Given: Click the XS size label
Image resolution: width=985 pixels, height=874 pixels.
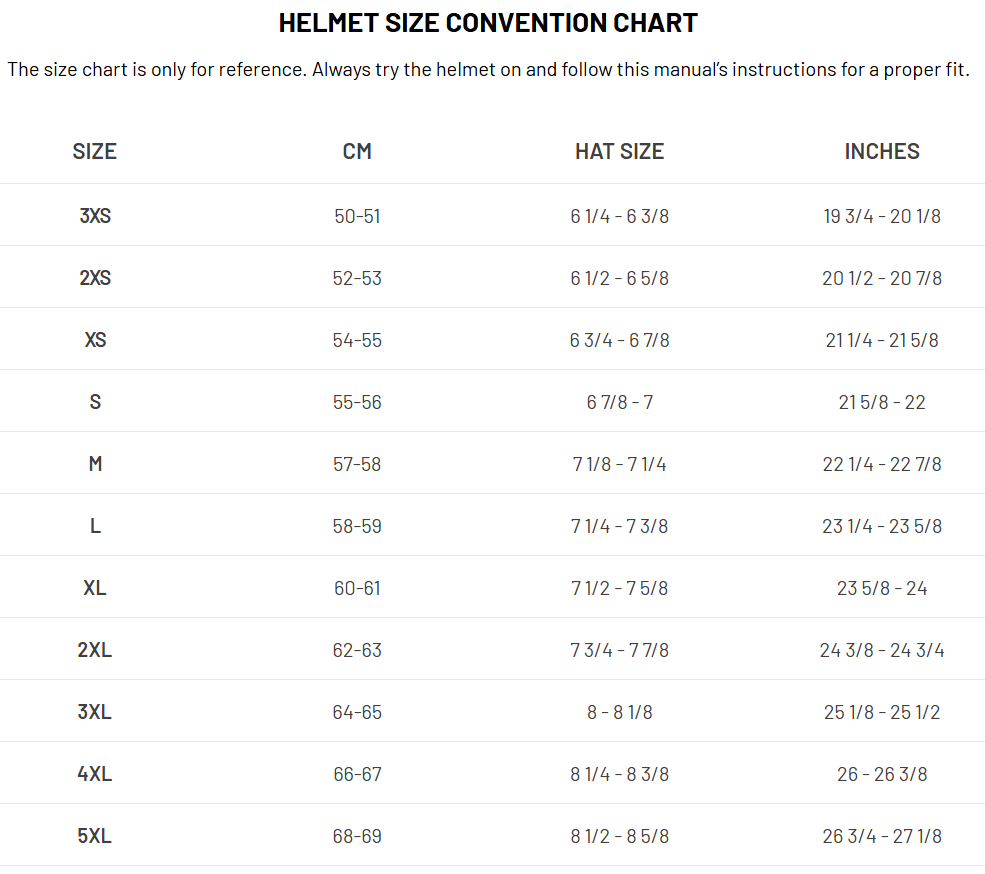Looking at the screenshot, I should 95,340.
